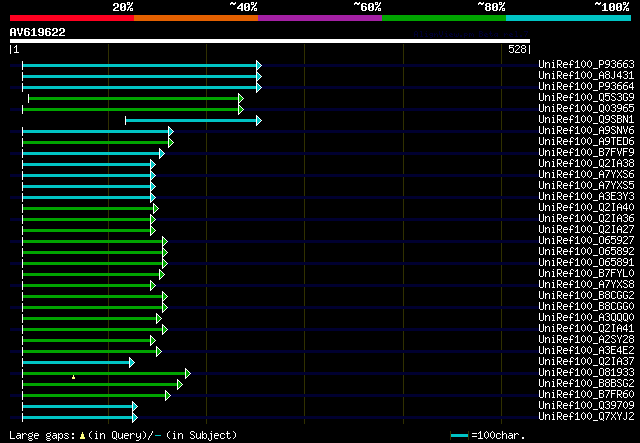The width and height of the screenshot is (640, 443).
Task: Click the UniRef100_Q2IA37 label
Action: [x=586, y=362]
